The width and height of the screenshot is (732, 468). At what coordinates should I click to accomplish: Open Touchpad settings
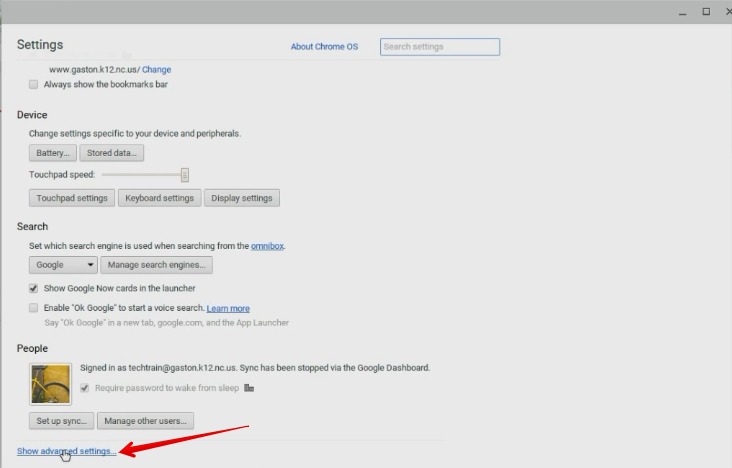coord(72,198)
